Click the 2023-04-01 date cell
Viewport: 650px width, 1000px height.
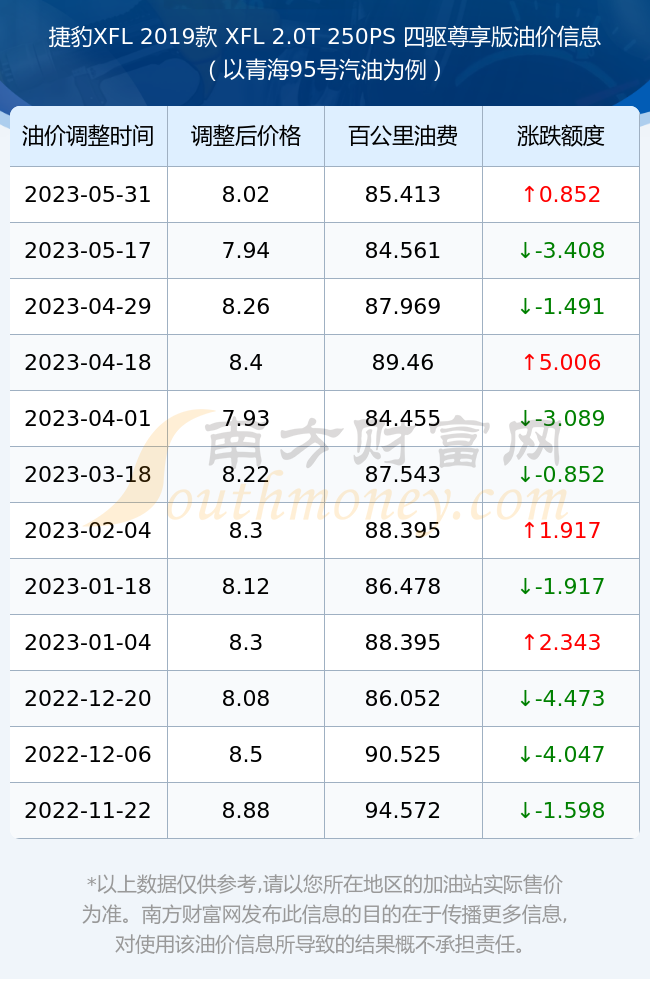point(88,418)
